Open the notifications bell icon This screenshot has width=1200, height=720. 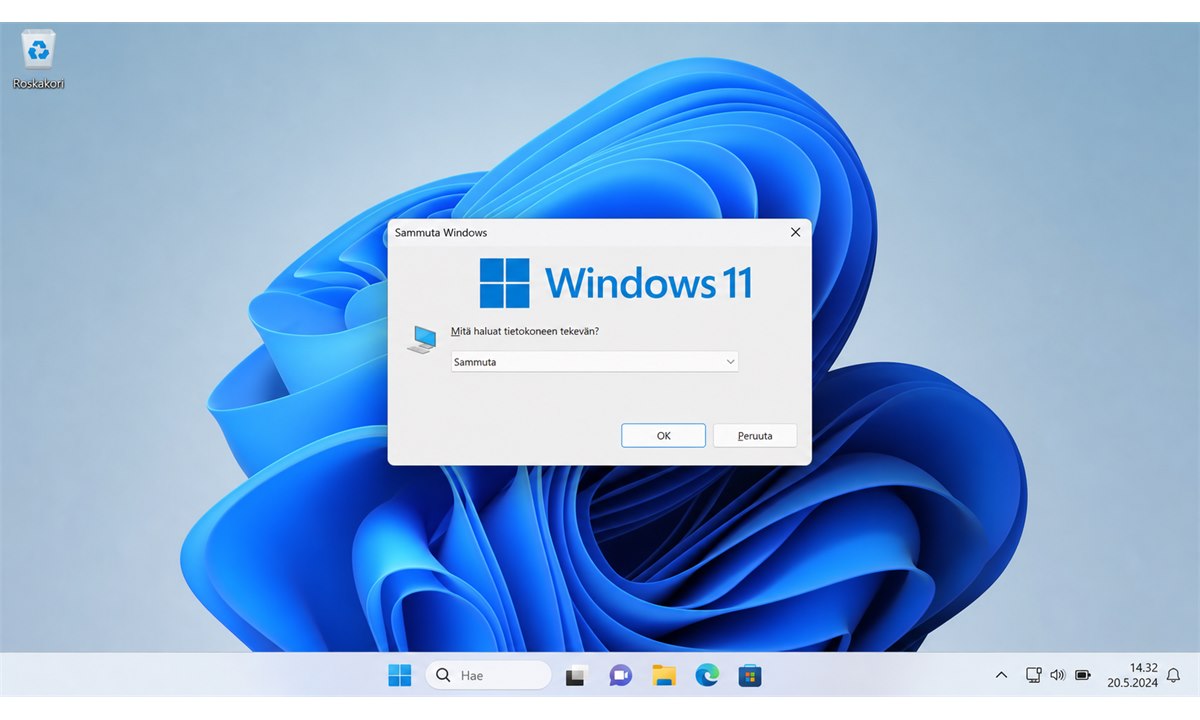(1174, 675)
